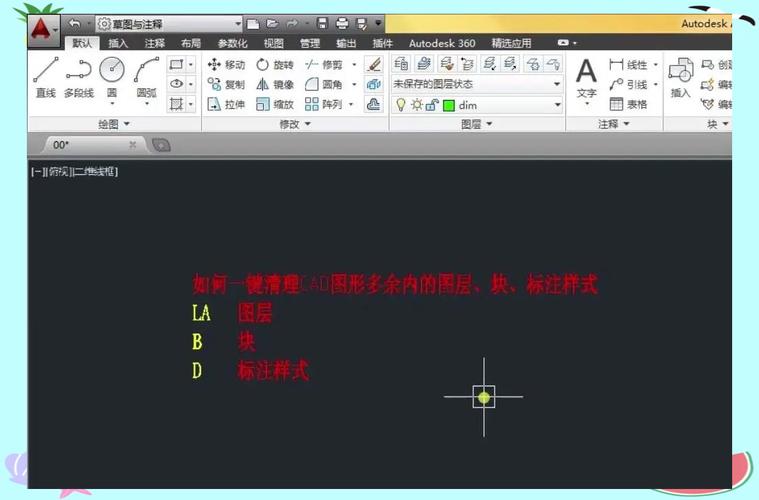Click the Fillet (圆角) tool

point(324,85)
